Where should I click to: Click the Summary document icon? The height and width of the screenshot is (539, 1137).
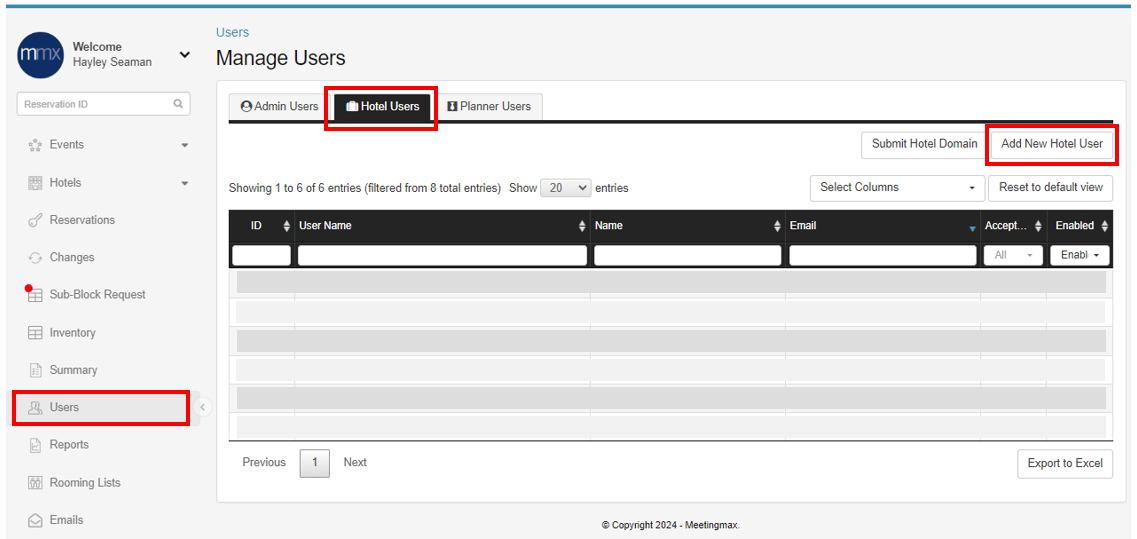pos(35,370)
